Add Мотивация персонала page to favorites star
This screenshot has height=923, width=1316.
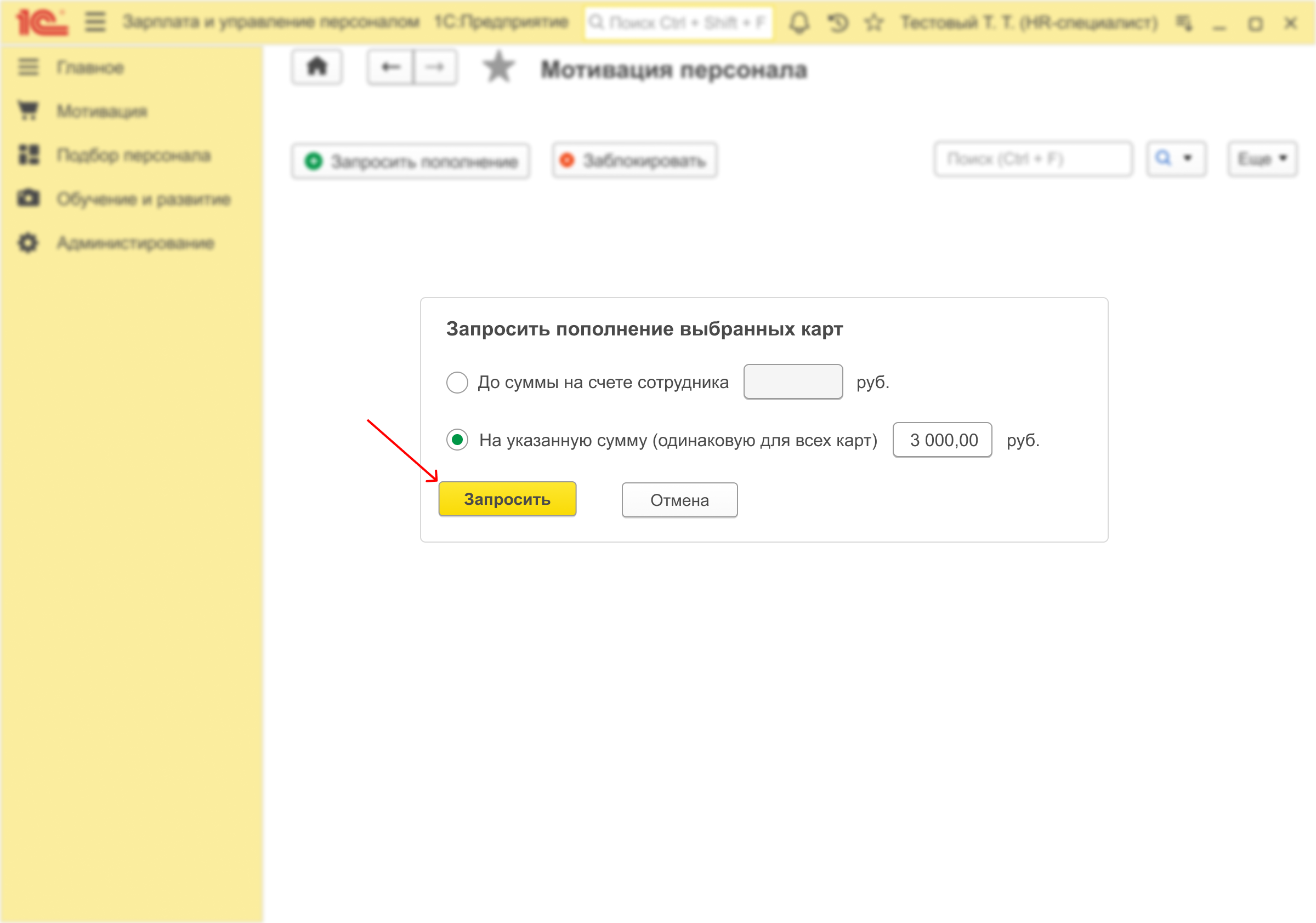(498, 67)
